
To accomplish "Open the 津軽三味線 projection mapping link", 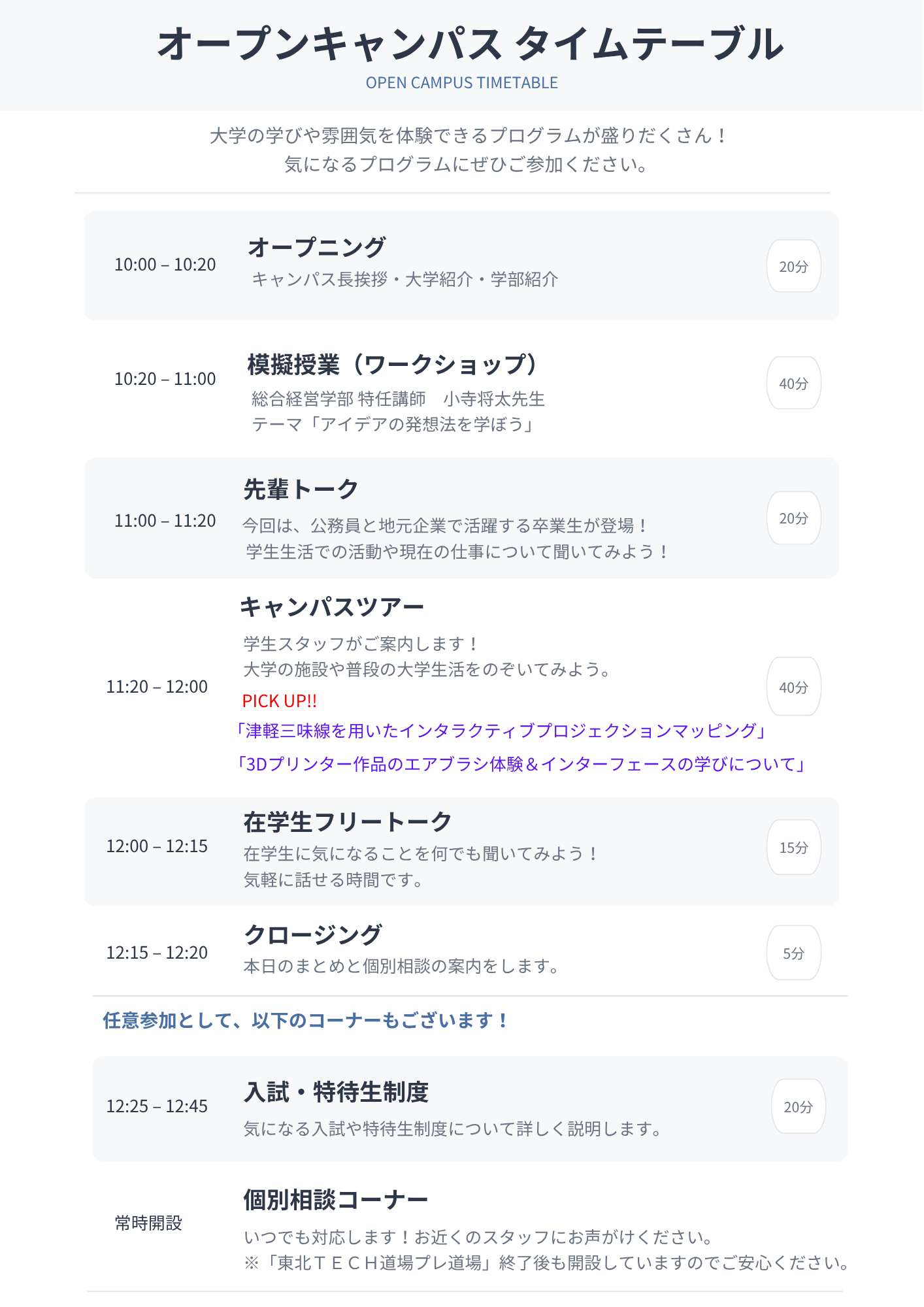I will [x=501, y=731].
